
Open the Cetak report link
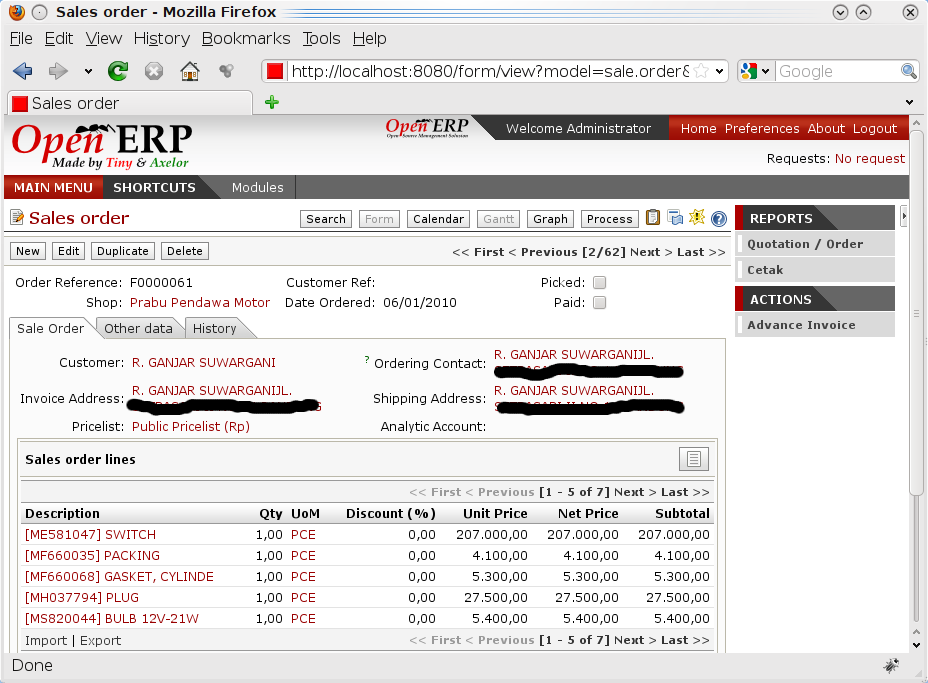(x=815, y=270)
